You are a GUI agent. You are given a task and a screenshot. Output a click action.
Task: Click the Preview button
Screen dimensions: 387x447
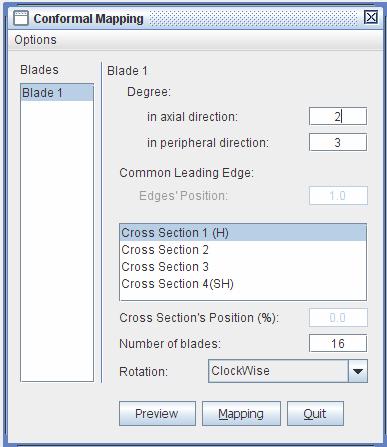(x=157, y=414)
